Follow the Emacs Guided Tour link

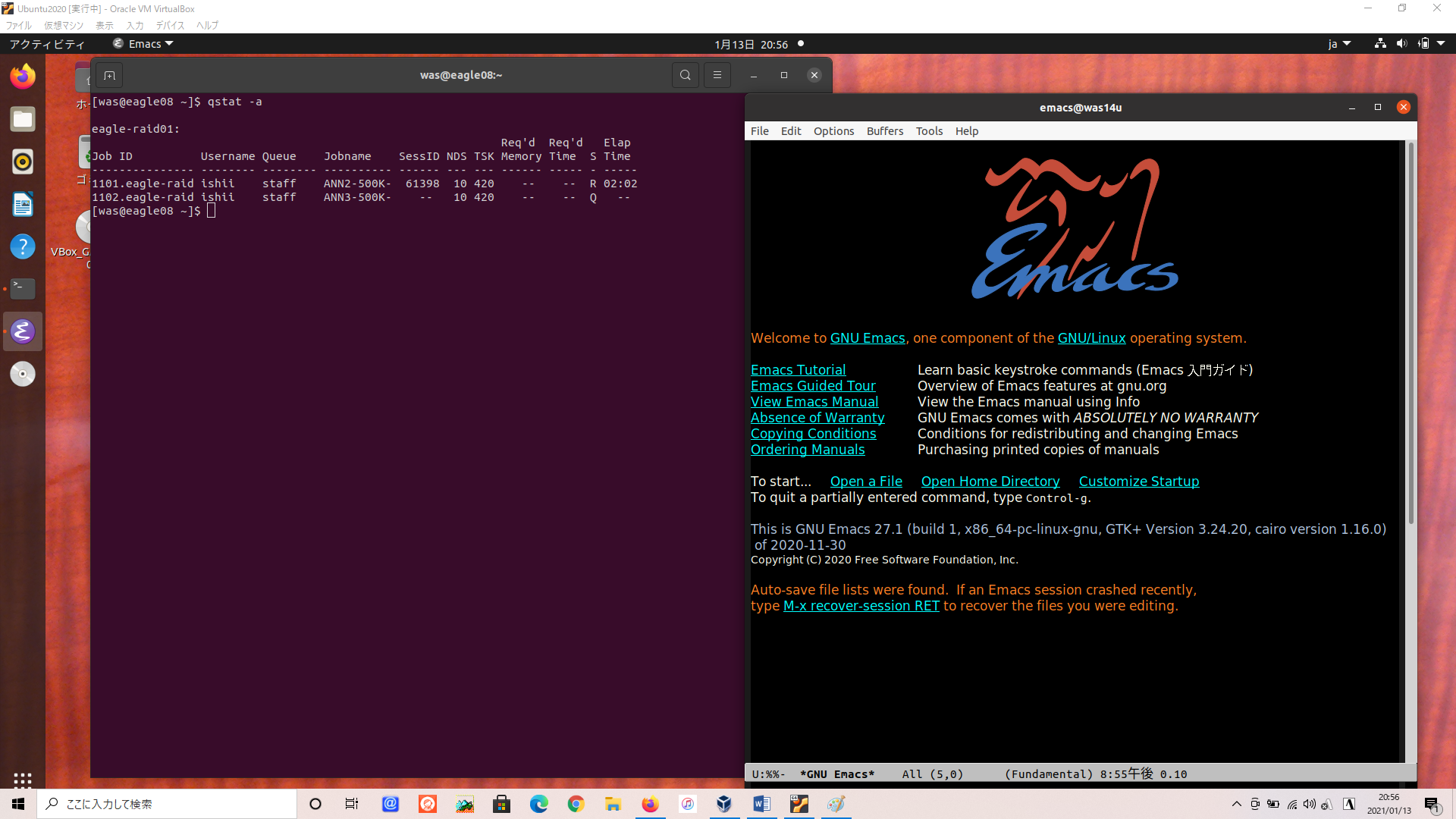pos(813,386)
